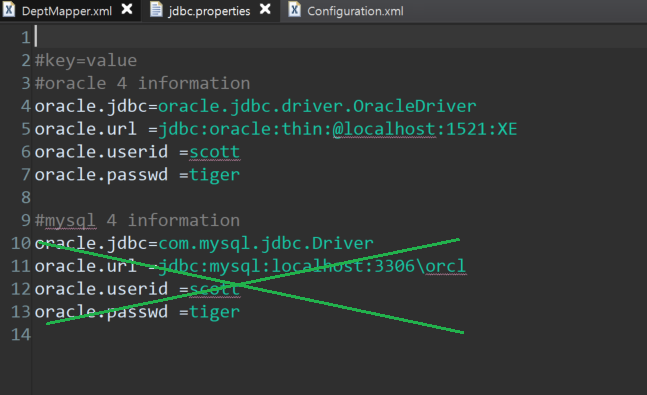Click the '#mysql 4 information' comment

[137, 220]
